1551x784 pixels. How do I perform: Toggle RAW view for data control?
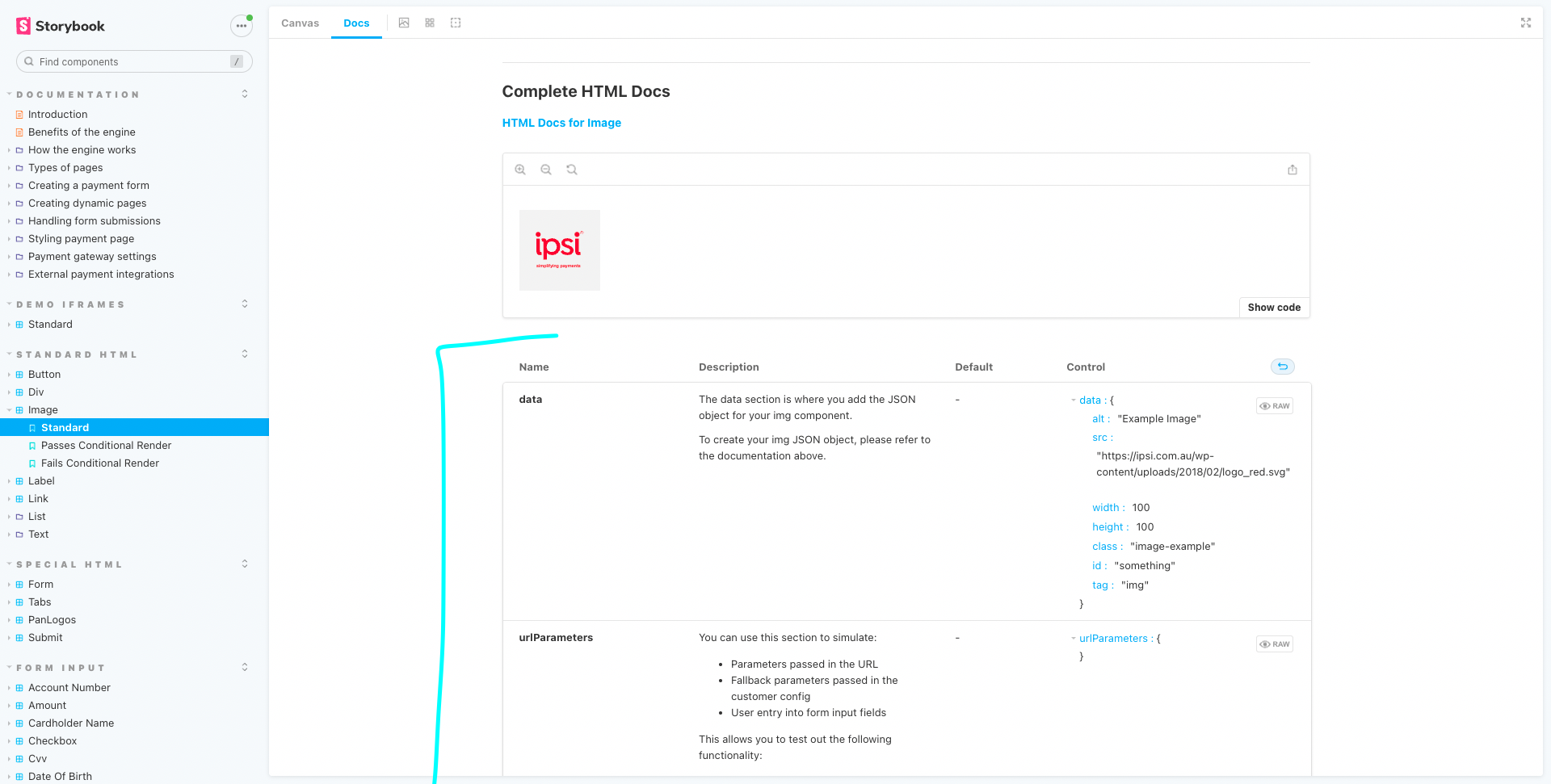pyautogui.click(x=1275, y=406)
